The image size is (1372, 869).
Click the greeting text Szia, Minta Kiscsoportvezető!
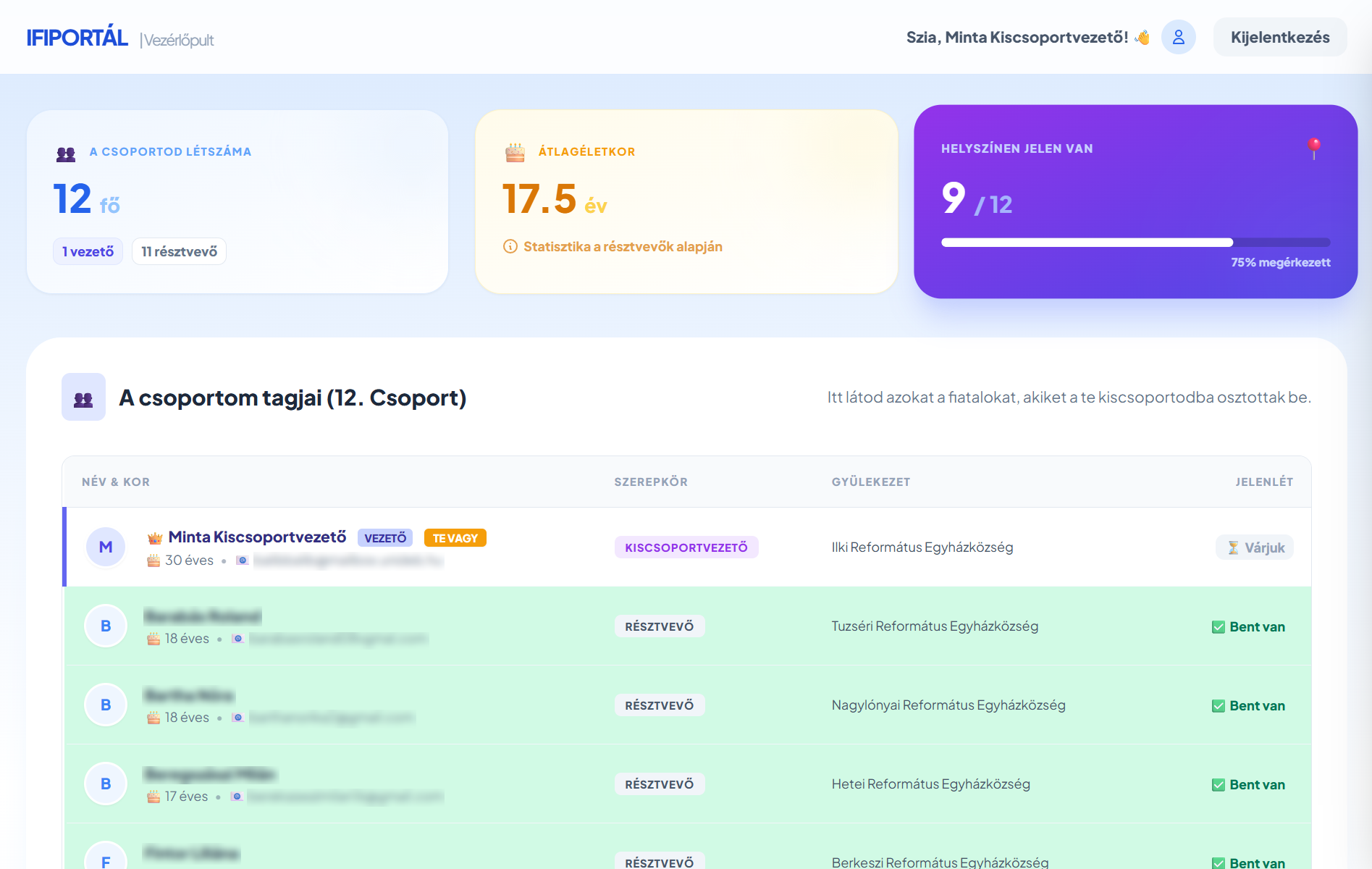1017,37
